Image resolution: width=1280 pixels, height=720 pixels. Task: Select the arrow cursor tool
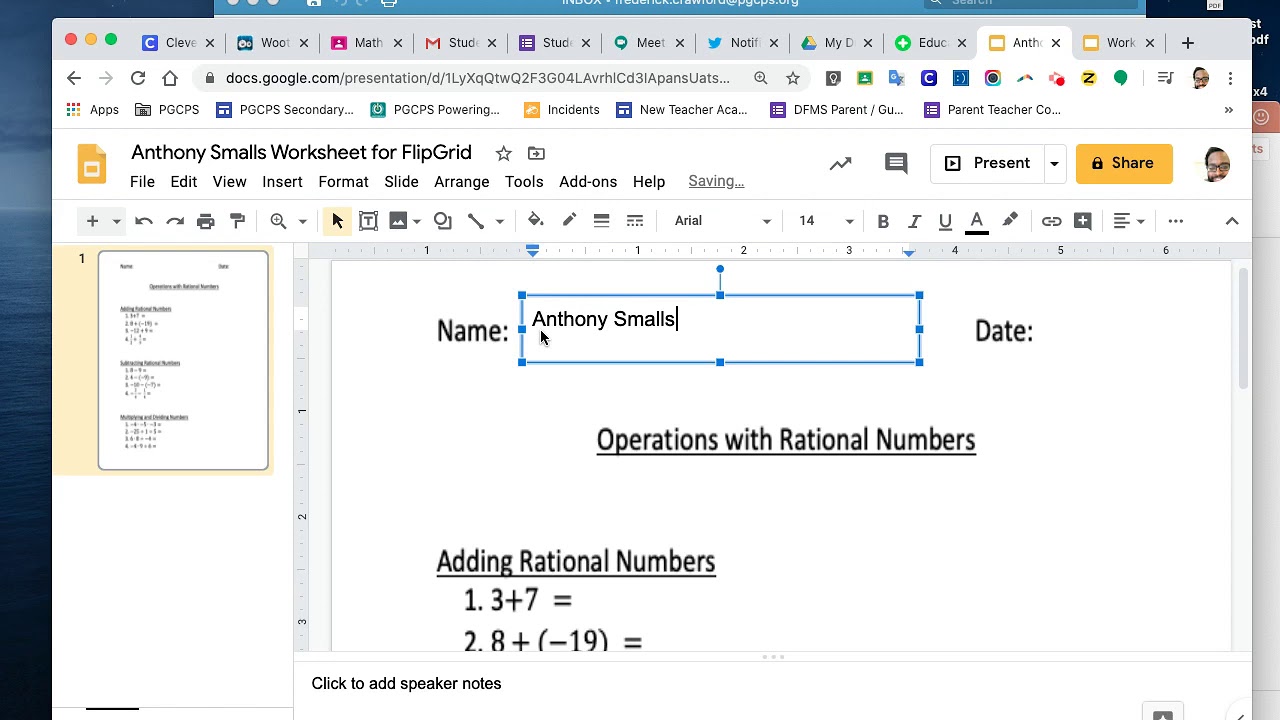(337, 221)
